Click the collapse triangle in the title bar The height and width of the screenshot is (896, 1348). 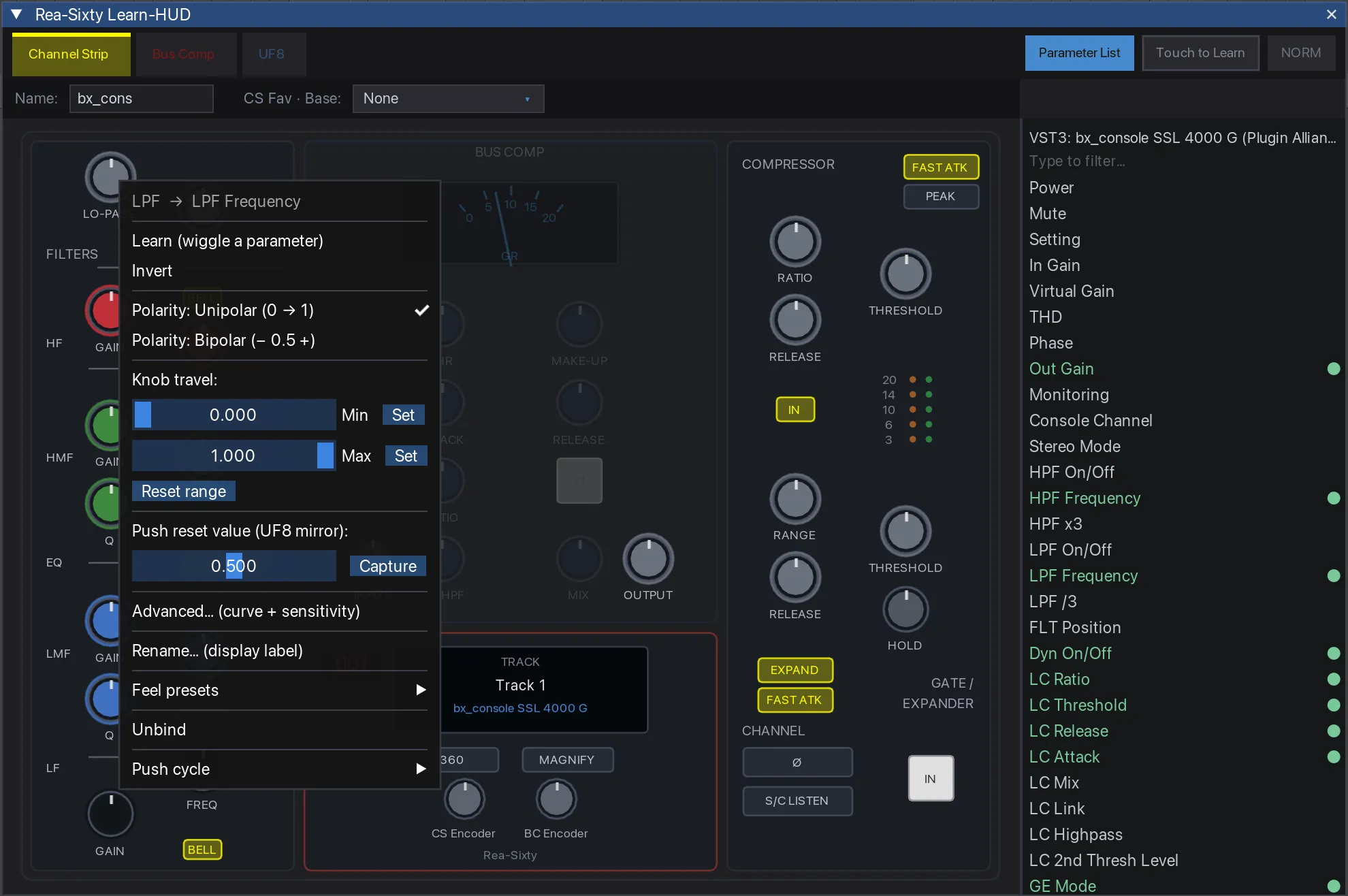coord(17,14)
